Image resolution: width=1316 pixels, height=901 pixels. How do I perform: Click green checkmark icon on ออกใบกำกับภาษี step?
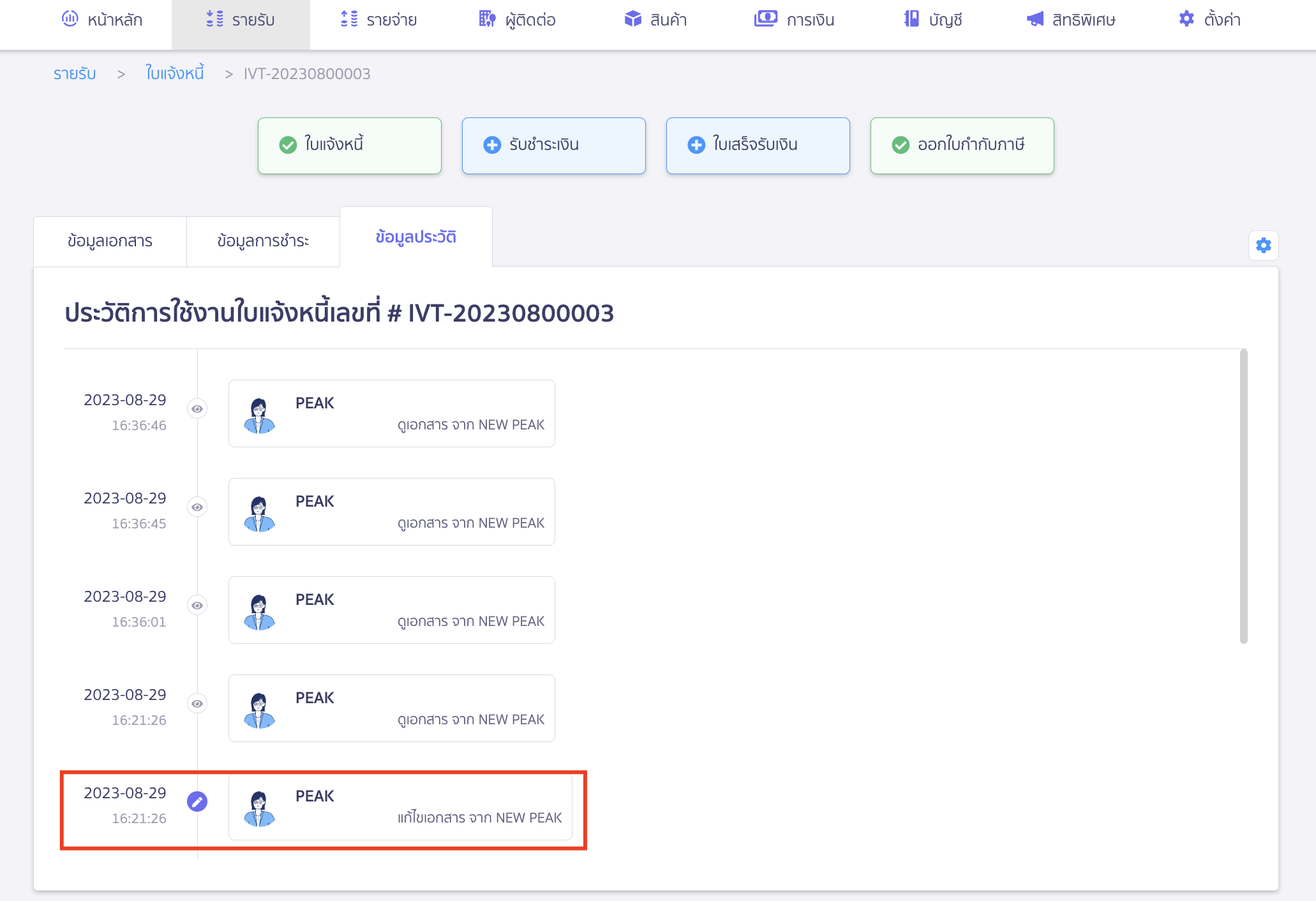[901, 145]
